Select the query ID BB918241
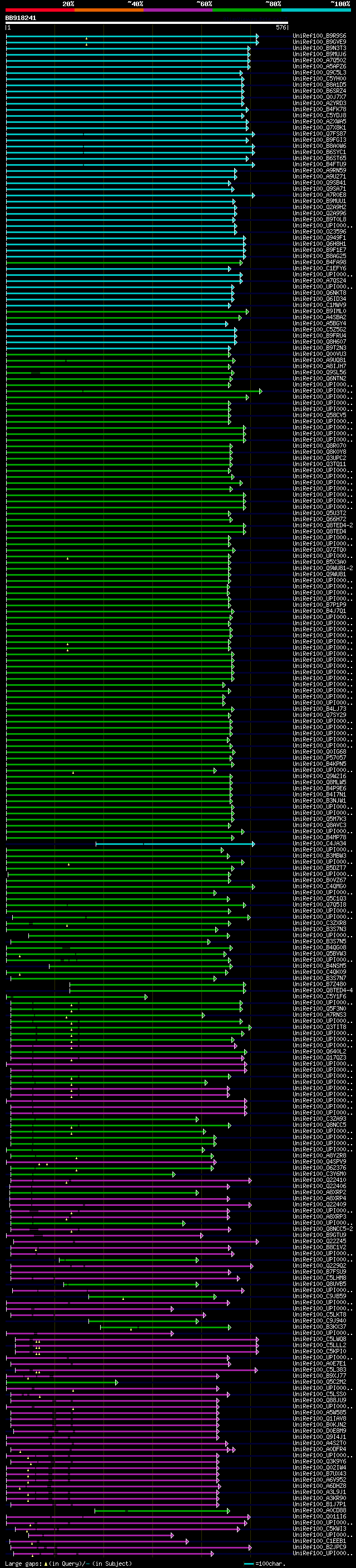The image size is (356, 1568). point(21,18)
